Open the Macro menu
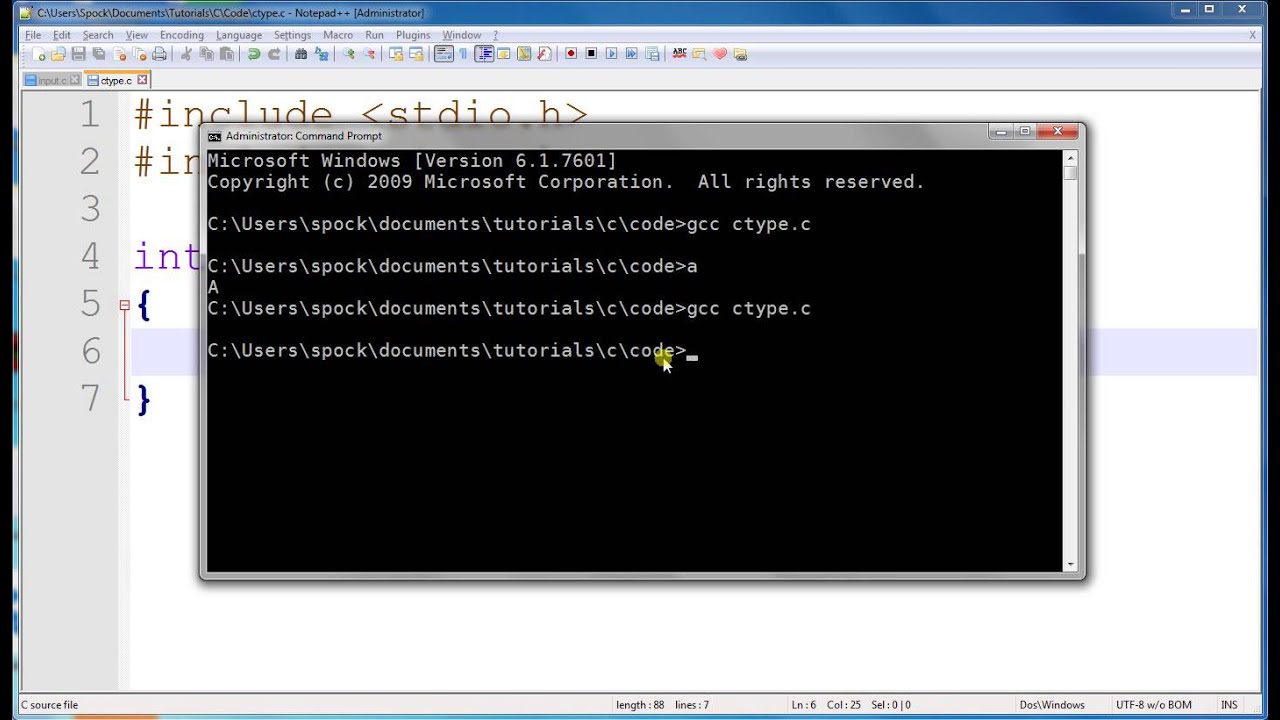This screenshot has width=1280, height=720. coord(338,35)
